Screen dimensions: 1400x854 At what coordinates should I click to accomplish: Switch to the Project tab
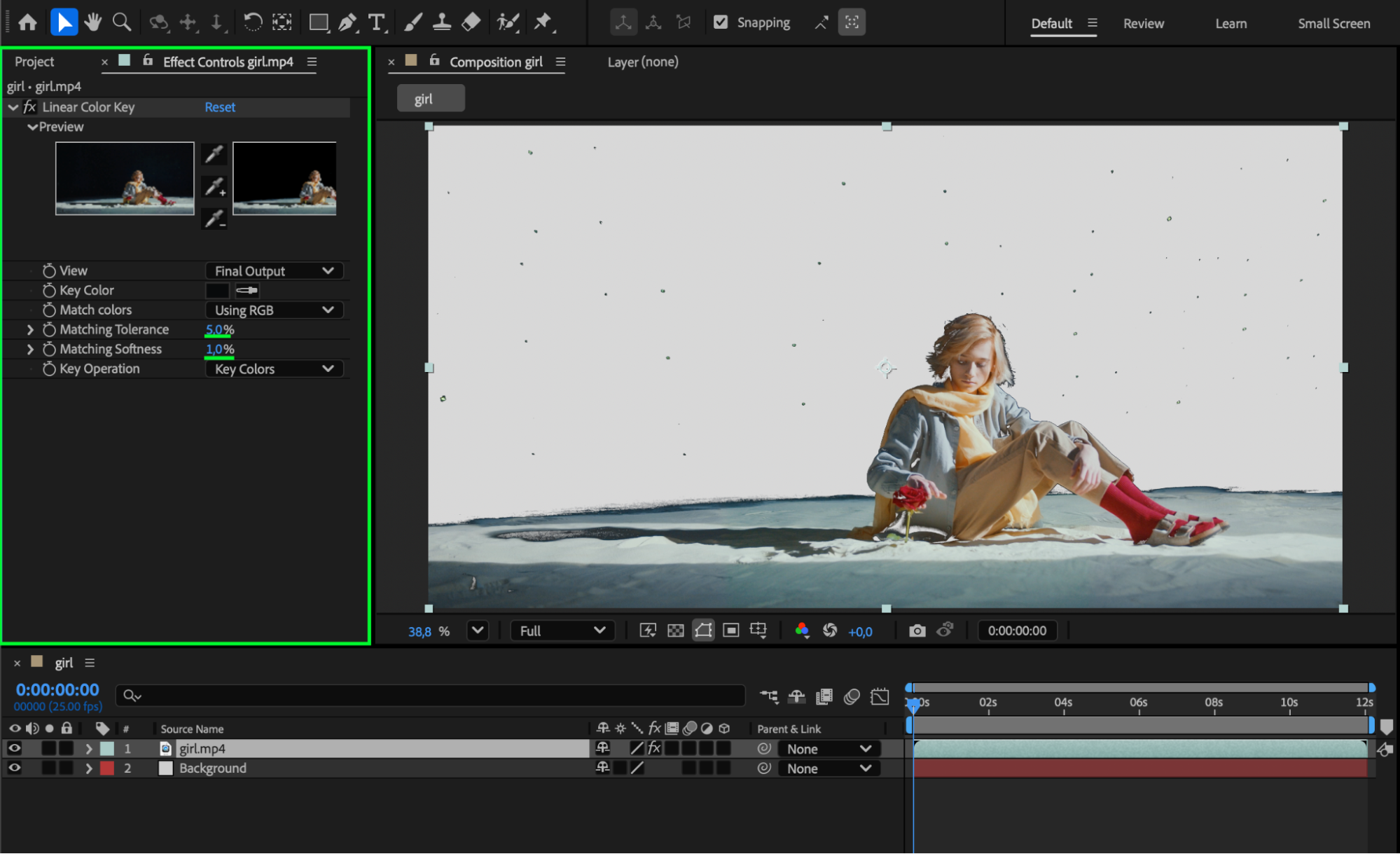point(34,62)
